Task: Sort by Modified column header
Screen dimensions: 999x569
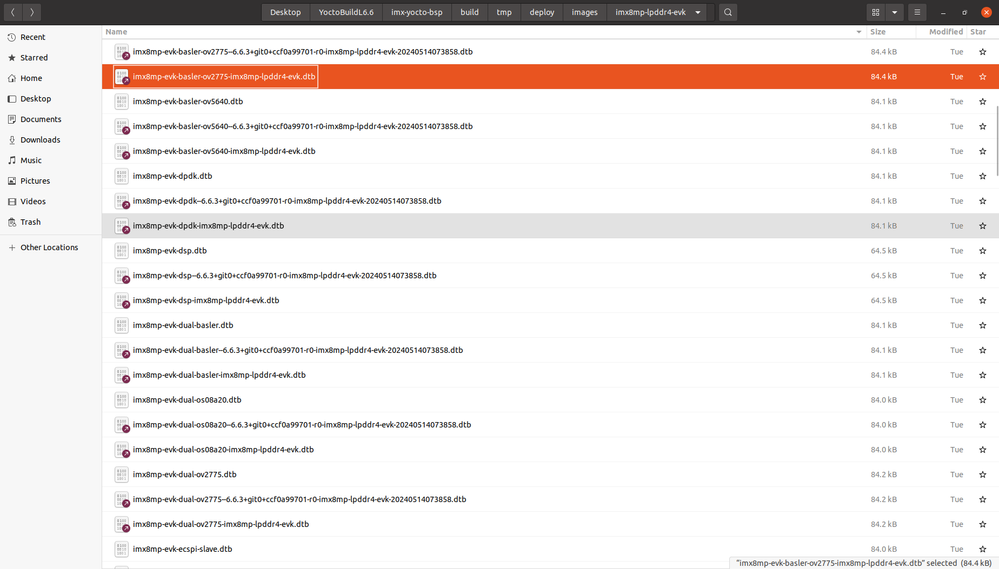Action: [942, 32]
